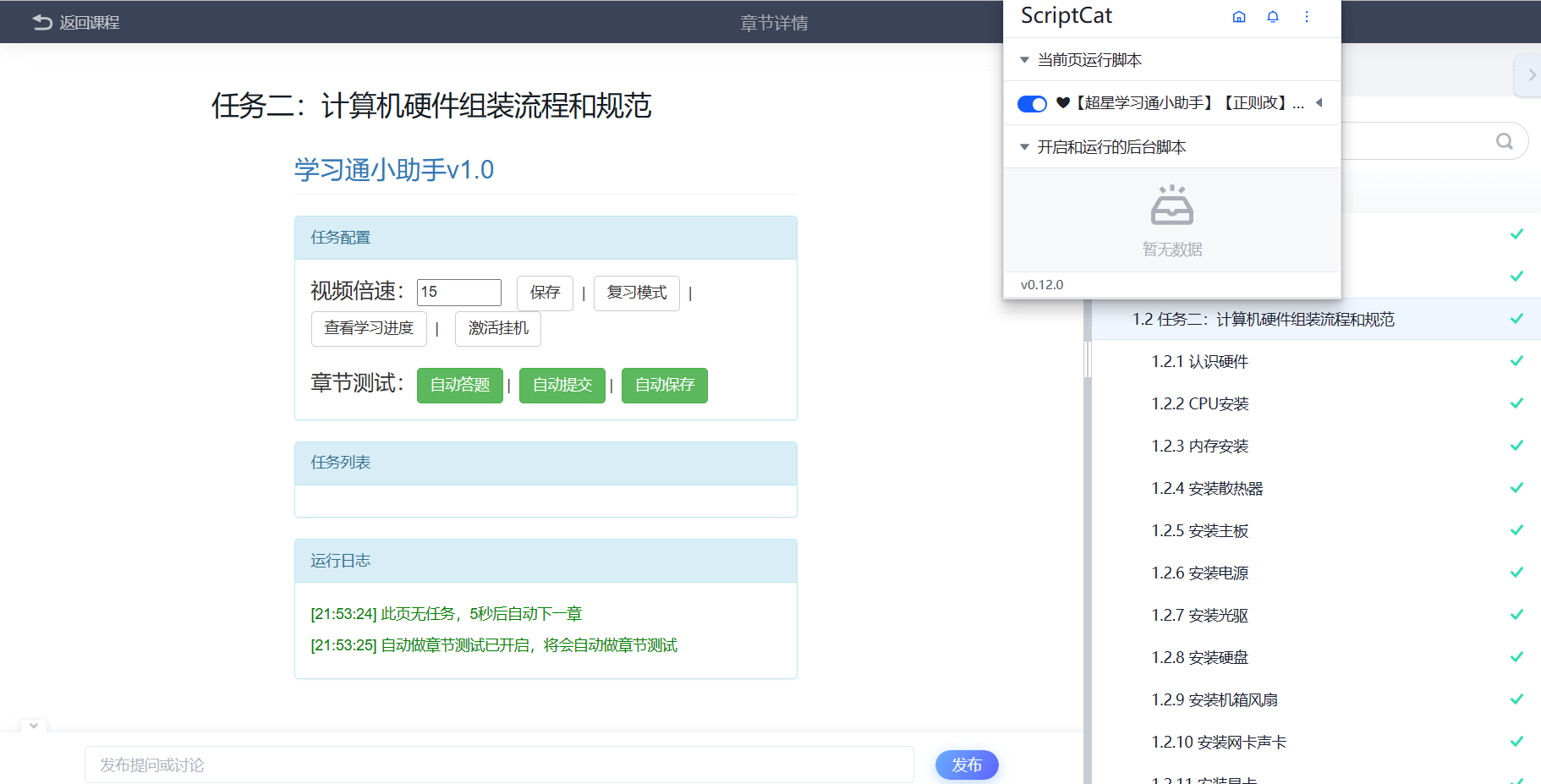Click log entry 自动做章节测试已开启
Image resolution: width=1541 pixels, height=784 pixels.
(494, 645)
